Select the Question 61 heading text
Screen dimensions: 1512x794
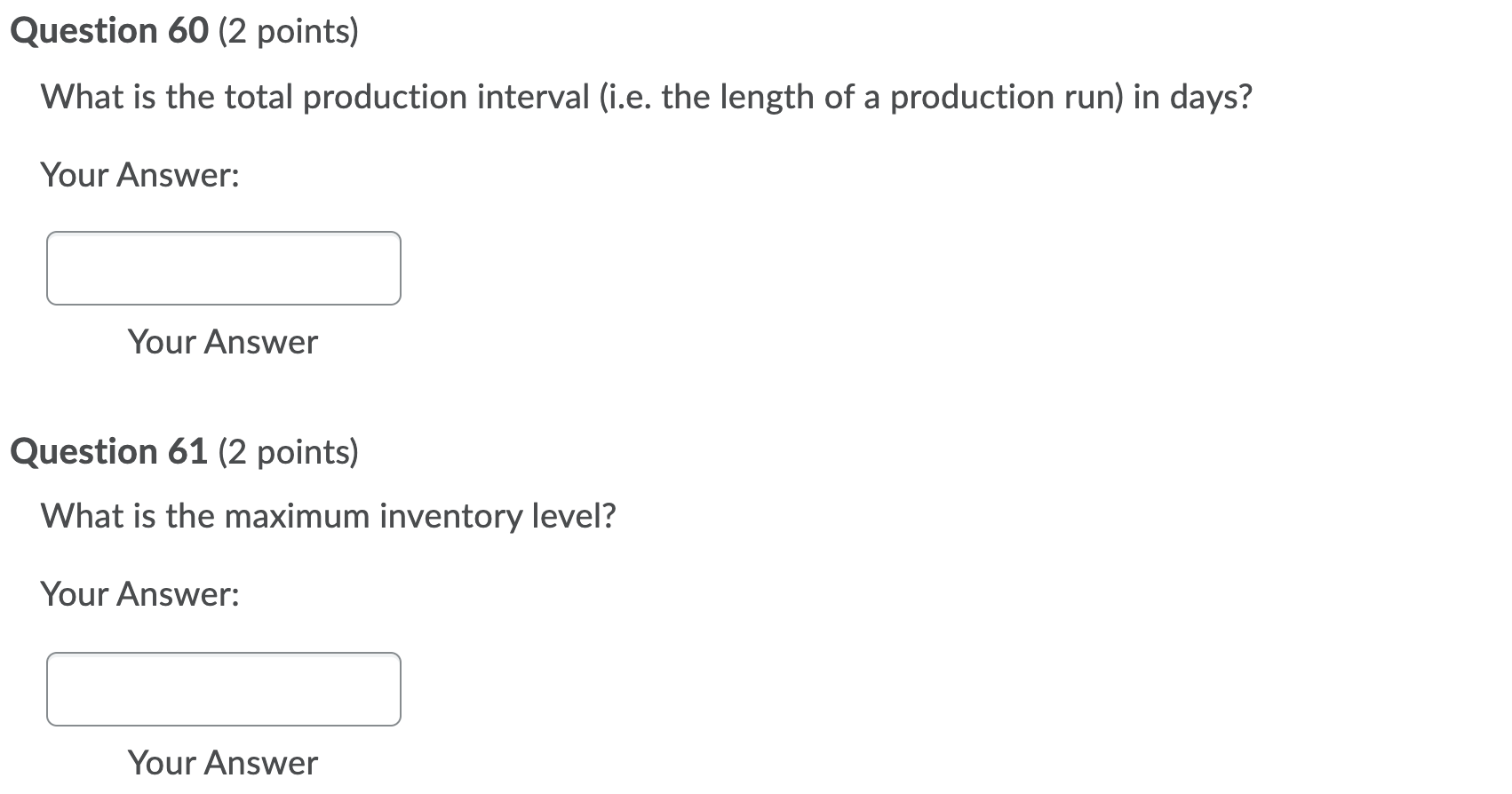point(107,450)
